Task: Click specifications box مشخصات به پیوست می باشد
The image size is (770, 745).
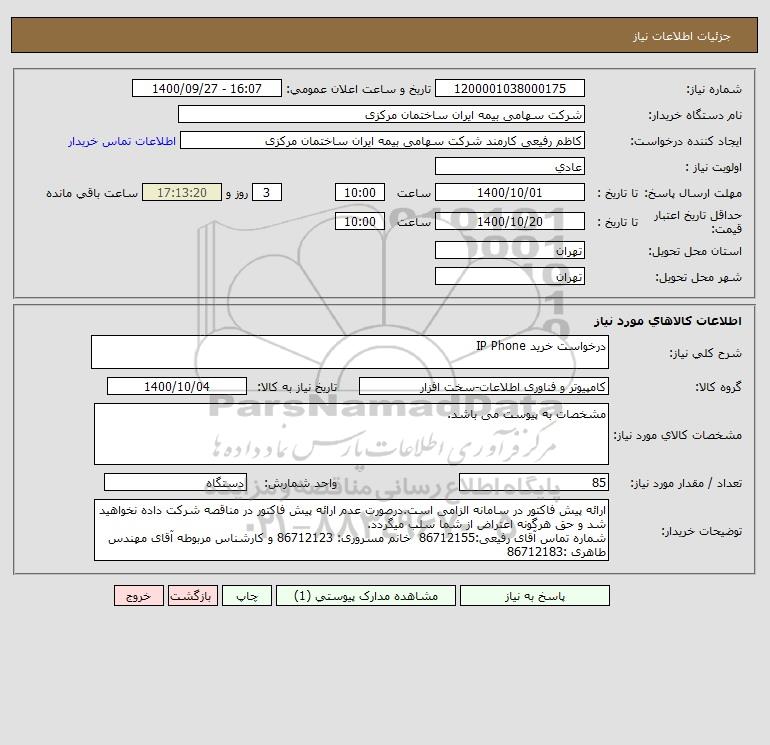Action: tap(351, 434)
